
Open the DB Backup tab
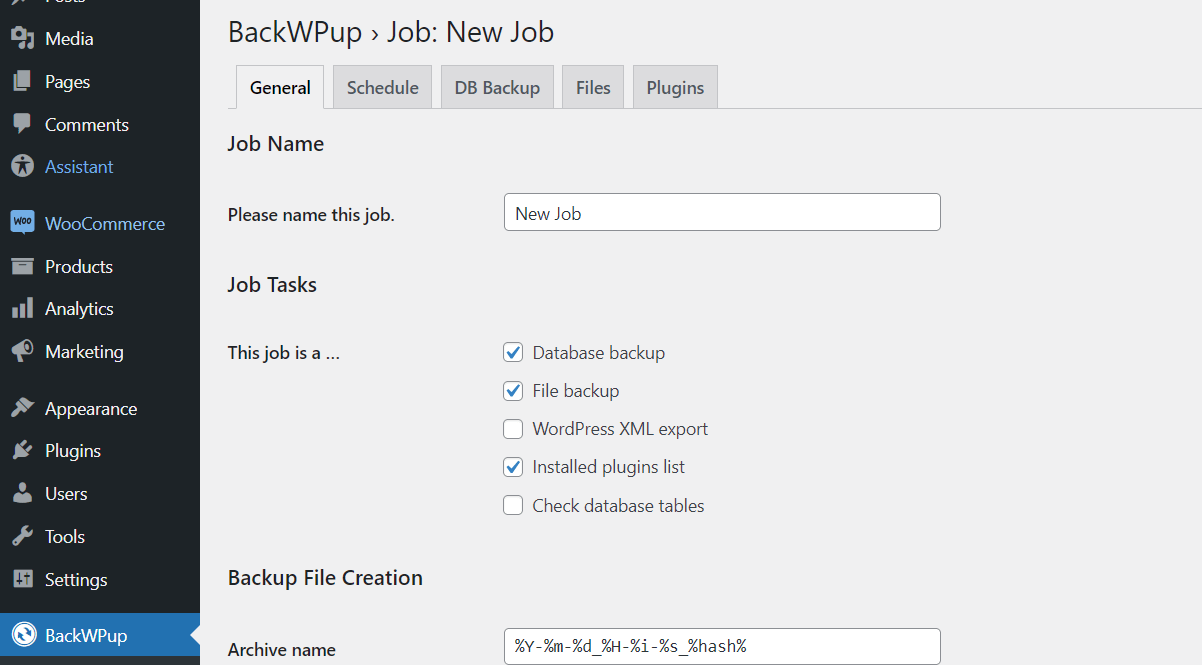pos(497,87)
